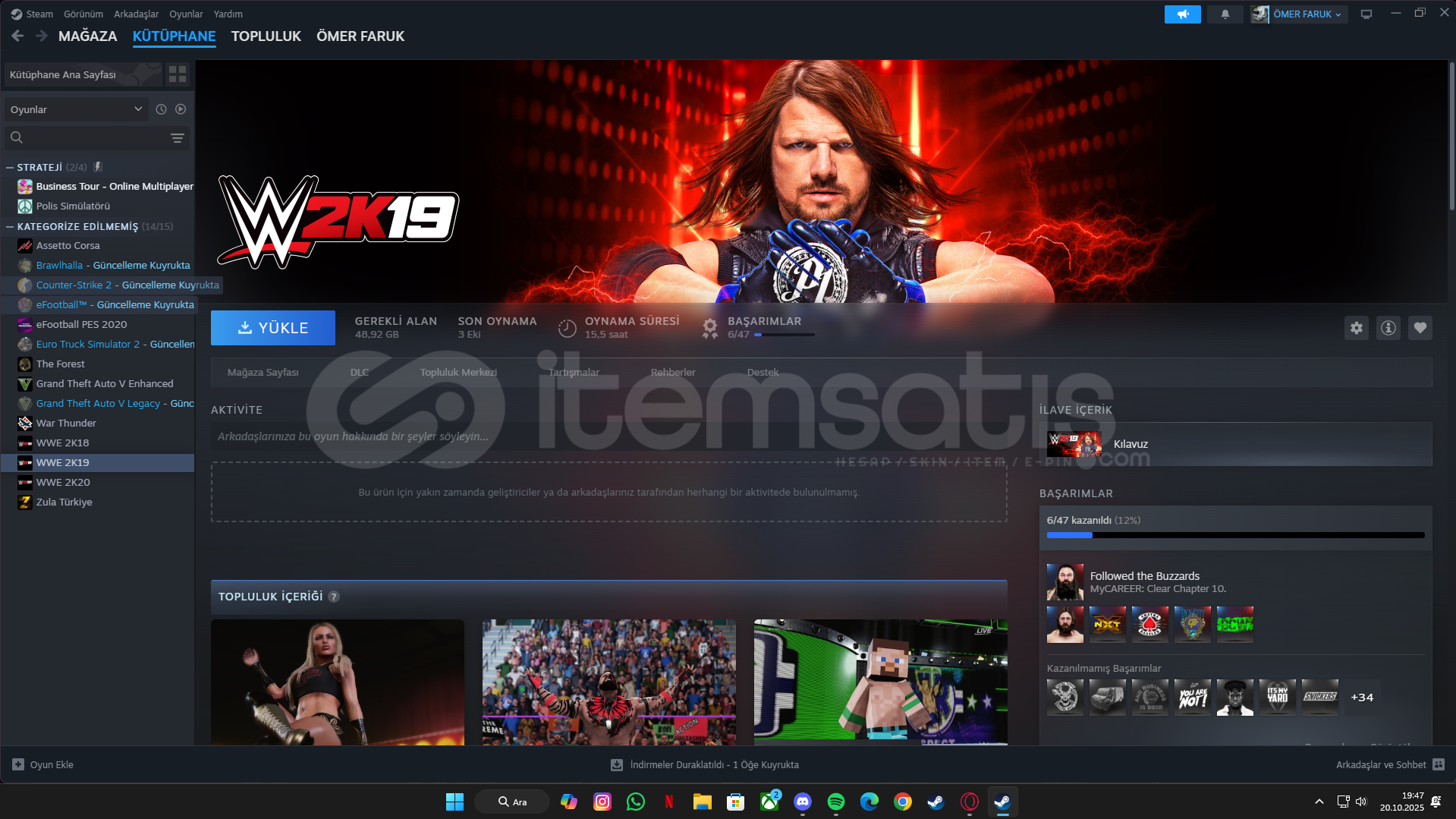This screenshot has height=819, width=1456.
Task: Click the small achievements progress bar near BAŞARIMLAR
Action: point(785,335)
